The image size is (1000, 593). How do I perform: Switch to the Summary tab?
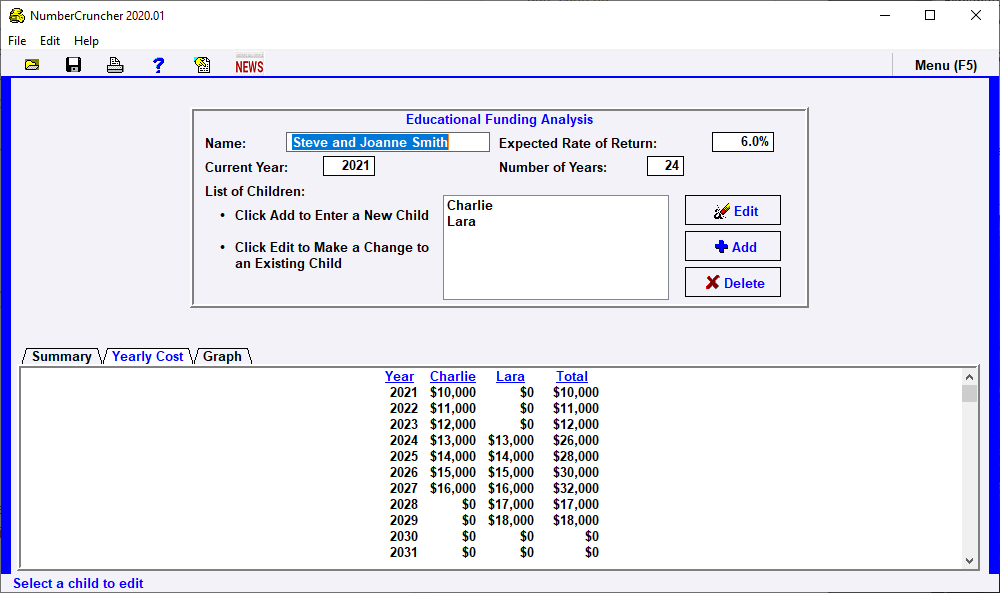(x=61, y=356)
